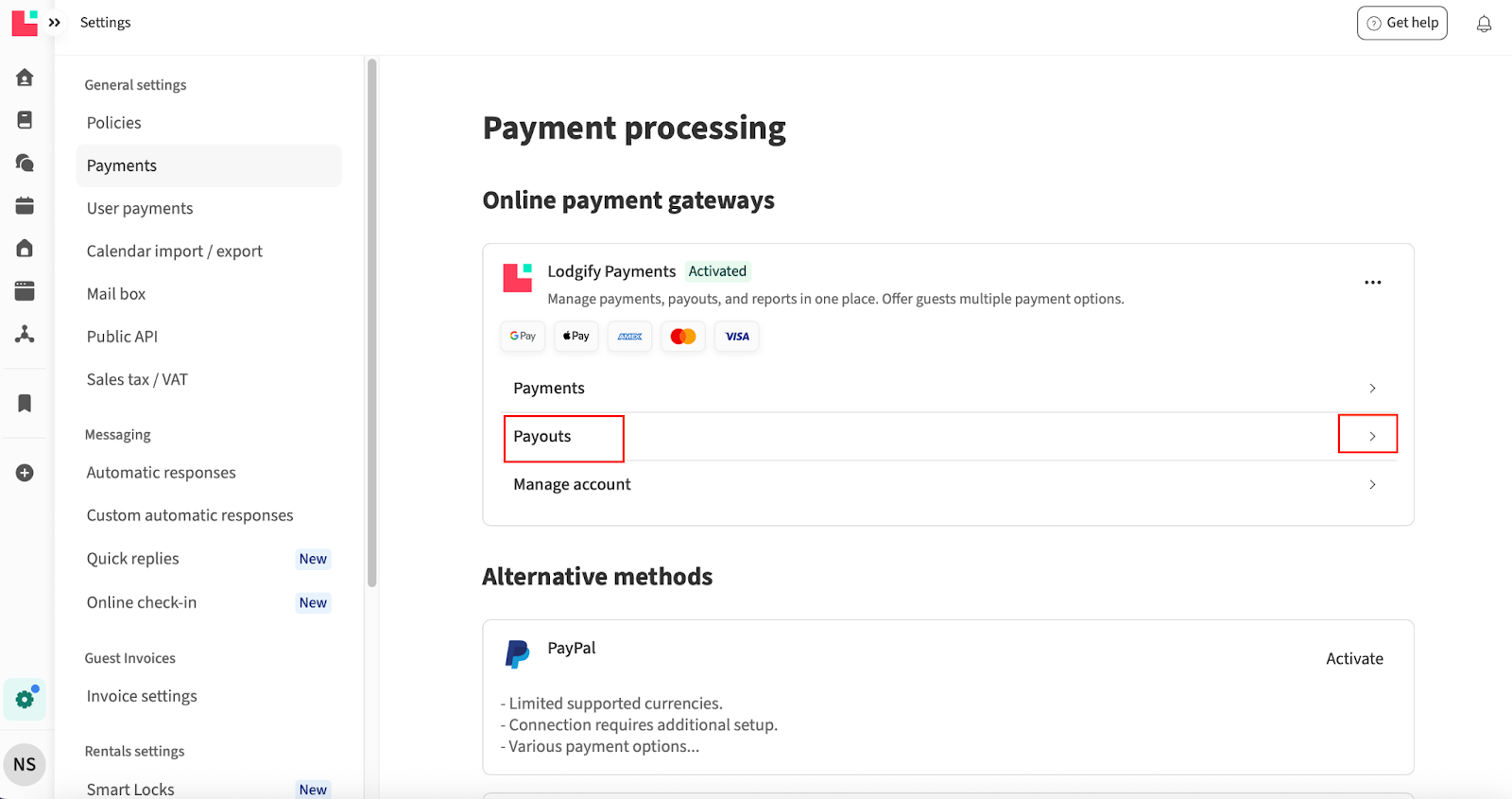Image resolution: width=1512 pixels, height=799 pixels.
Task: Open Sales tax / VAT settings
Action: coord(137,379)
